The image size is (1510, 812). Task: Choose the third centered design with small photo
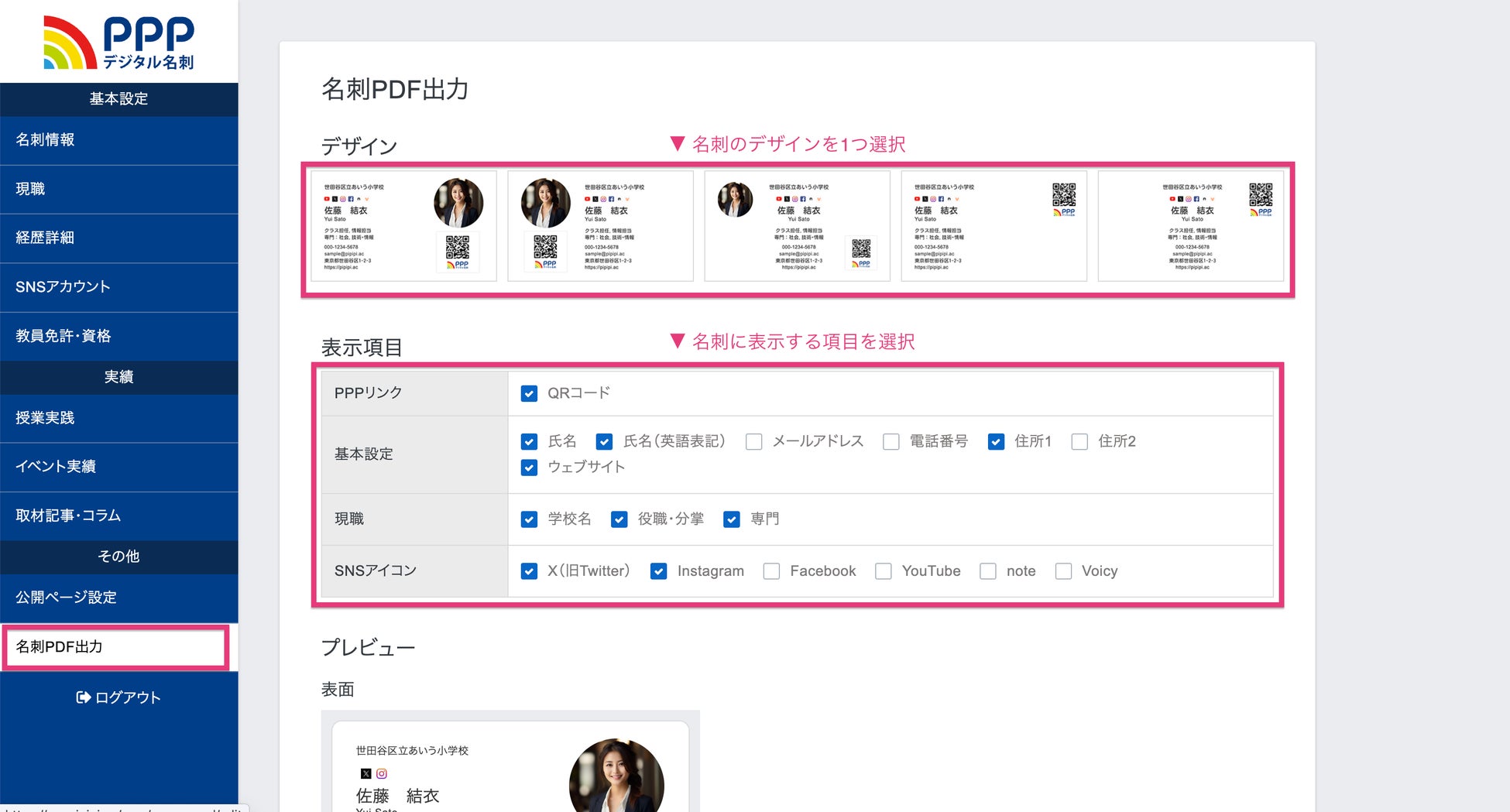(x=797, y=226)
